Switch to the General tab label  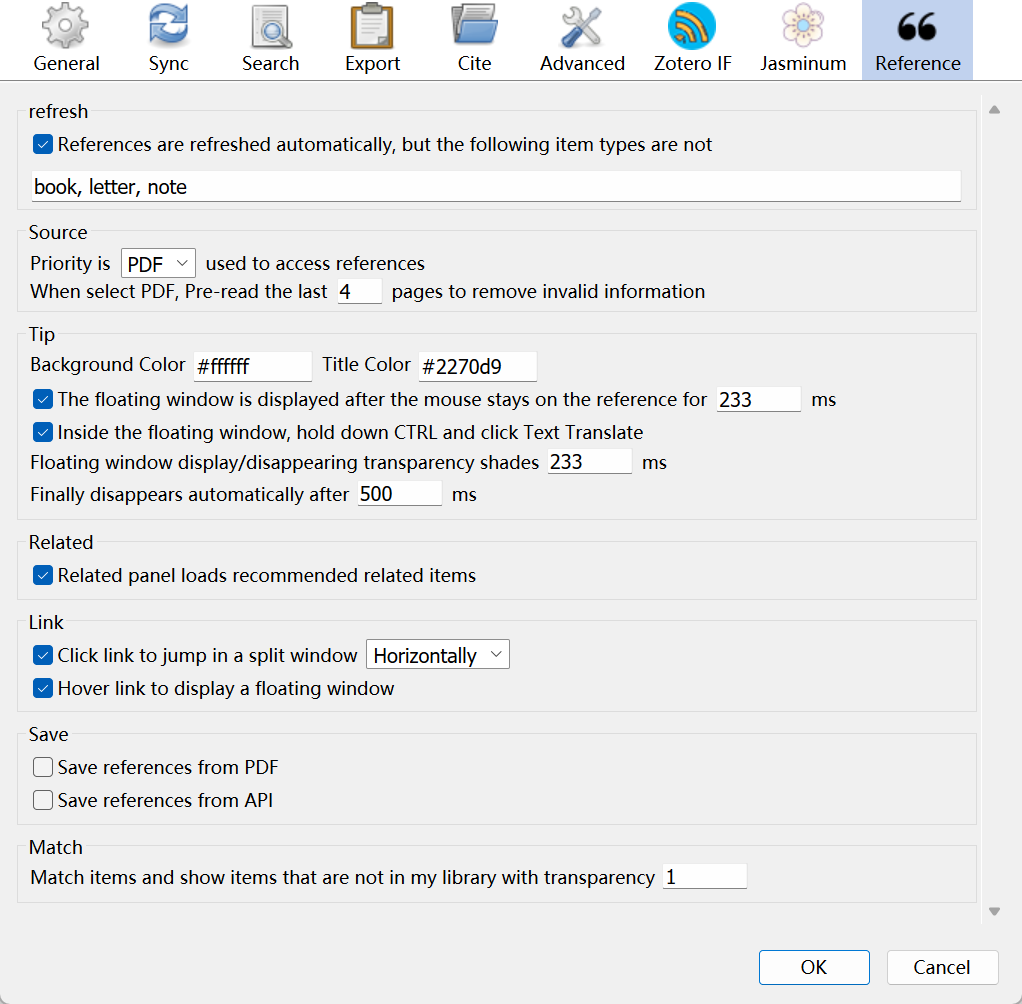pyautogui.click(x=66, y=64)
